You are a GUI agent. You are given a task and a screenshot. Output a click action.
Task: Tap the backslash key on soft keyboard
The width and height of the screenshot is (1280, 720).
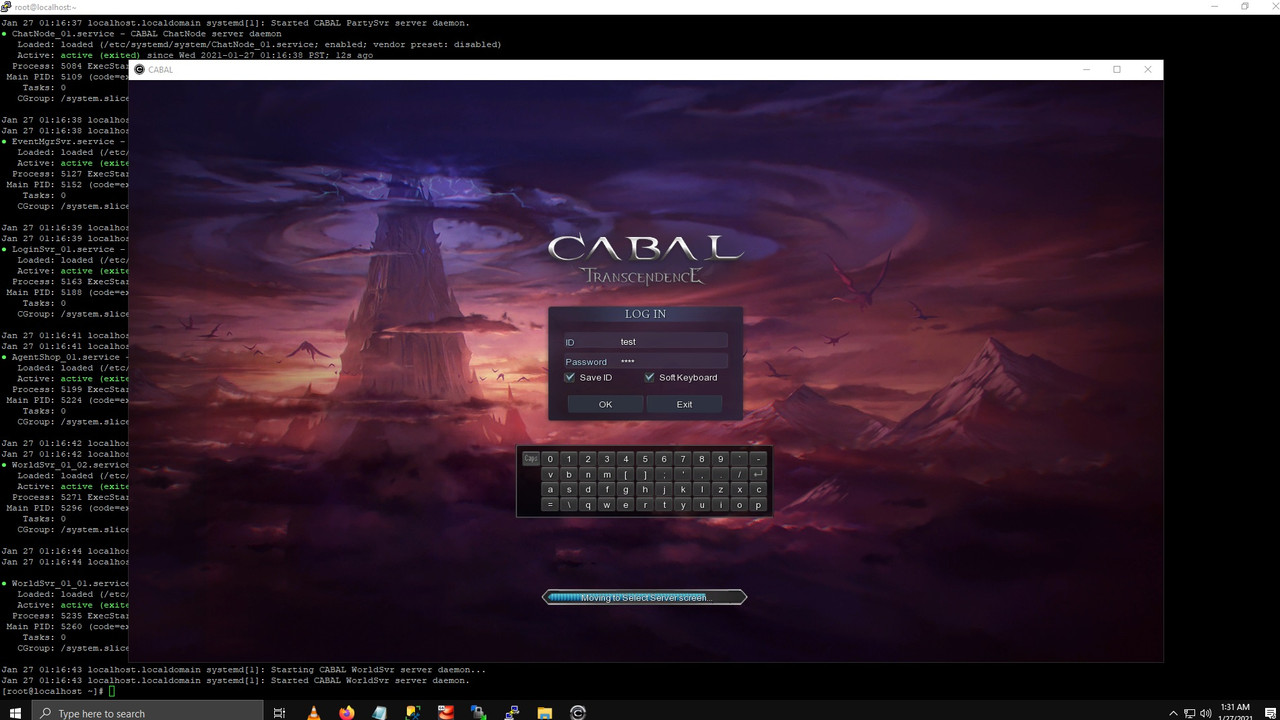(569, 505)
